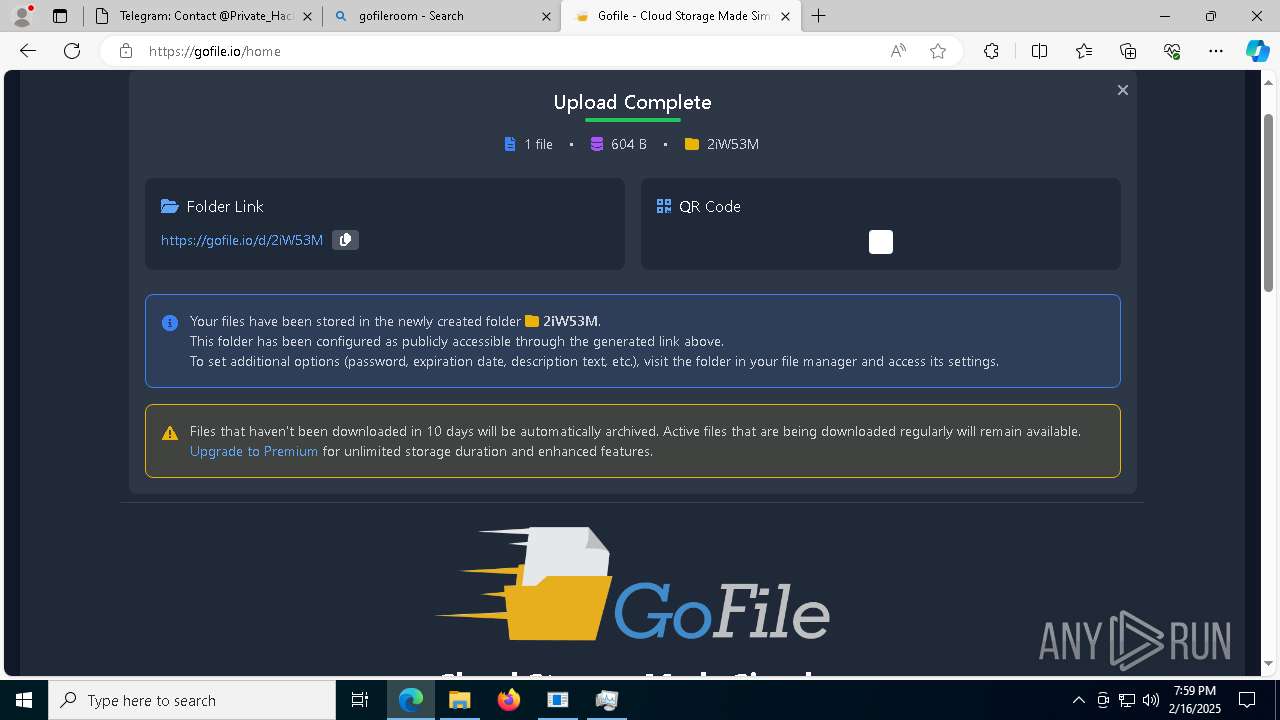The image size is (1280, 720).
Task: Click the yellow warning triangle icon
Action: (170, 433)
